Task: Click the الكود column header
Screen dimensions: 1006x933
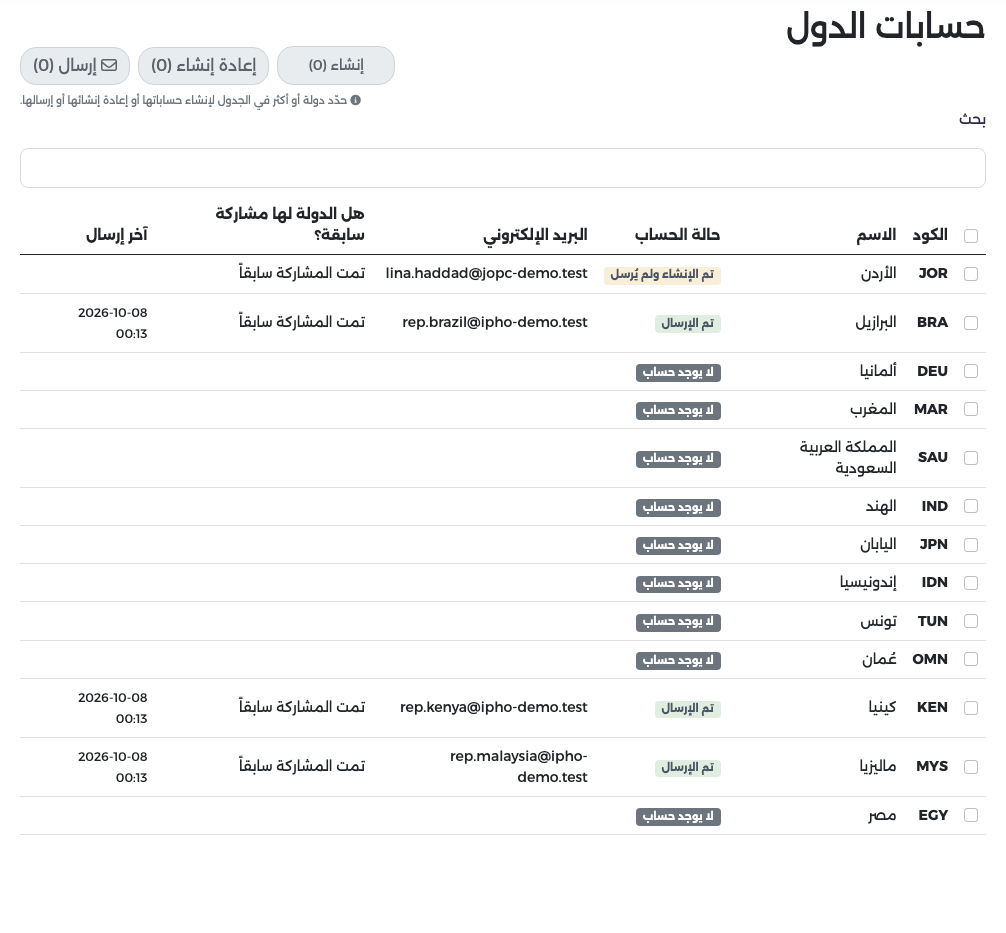Action: click(x=930, y=235)
